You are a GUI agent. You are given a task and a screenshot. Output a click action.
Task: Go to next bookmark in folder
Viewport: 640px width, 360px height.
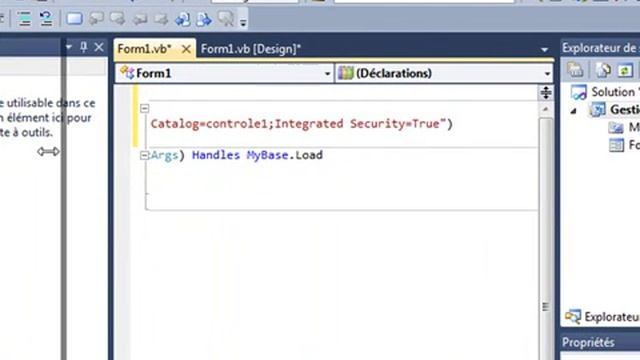tap(161, 19)
